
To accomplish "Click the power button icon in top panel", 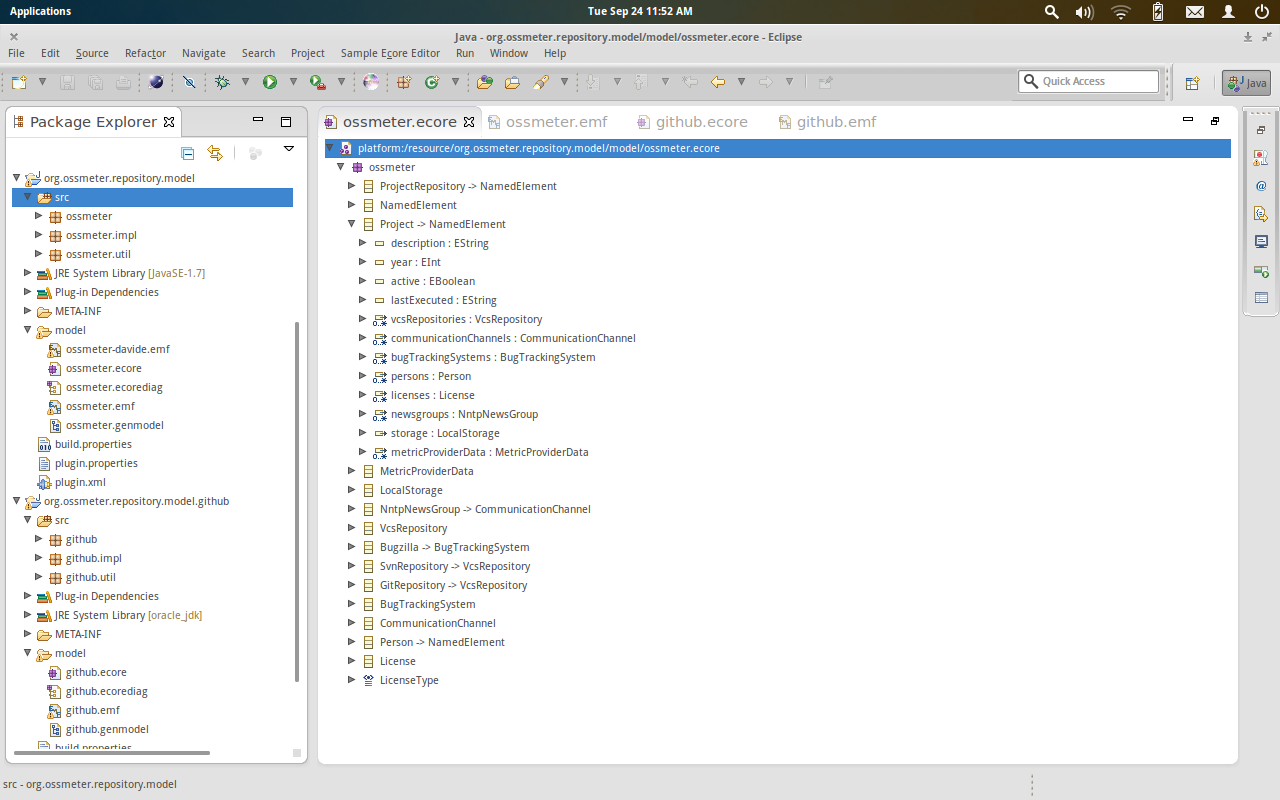I will click(1261, 11).
